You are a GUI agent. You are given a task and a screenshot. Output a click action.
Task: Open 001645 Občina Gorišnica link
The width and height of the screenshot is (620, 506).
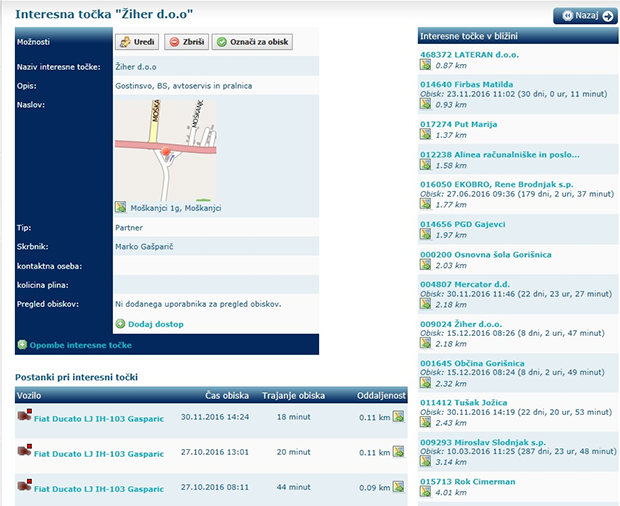(x=472, y=363)
